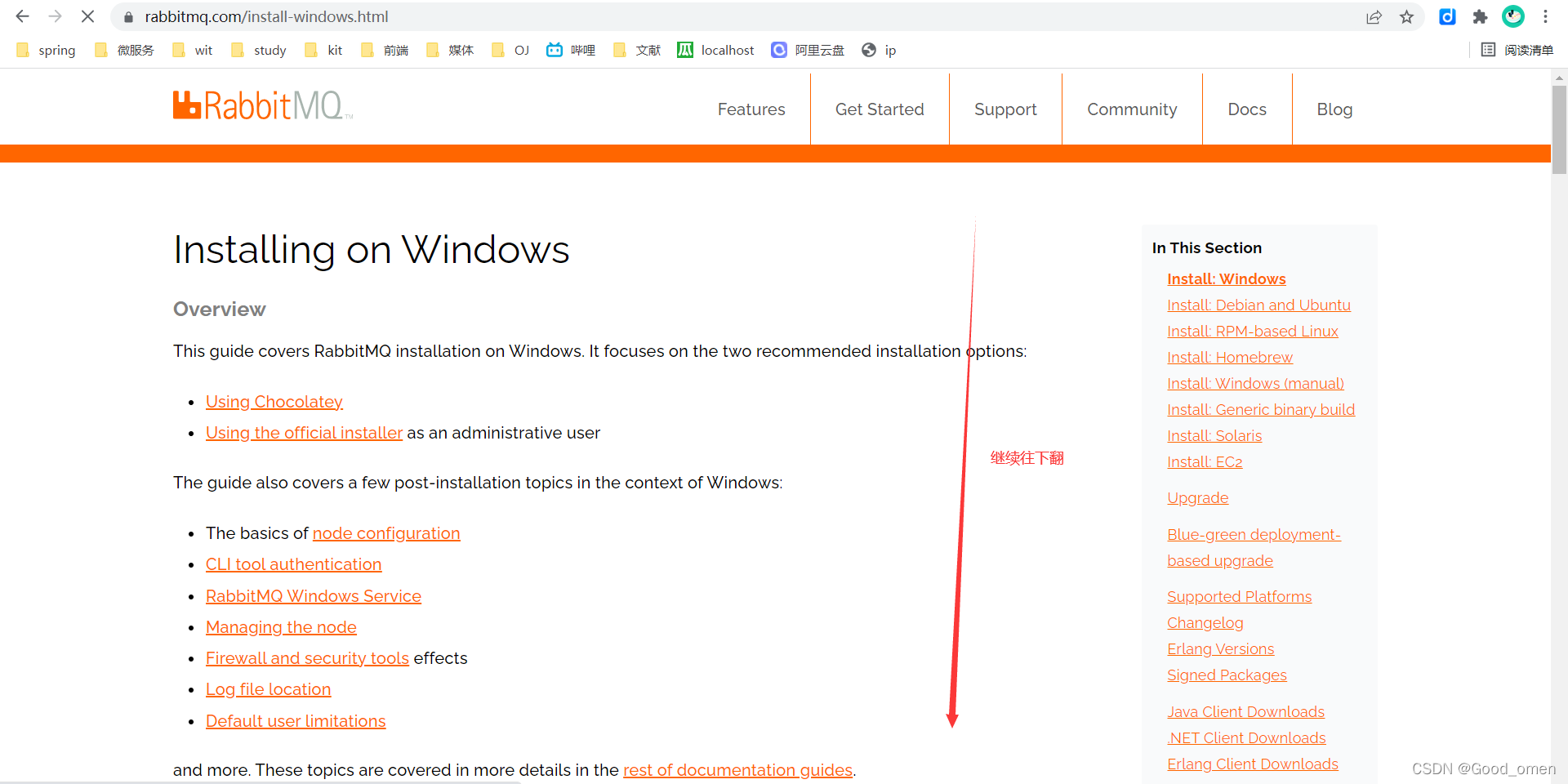Viewport: 1568px width, 784px height.
Task: Open the 阅读清单 reading list
Action: [x=1517, y=50]
